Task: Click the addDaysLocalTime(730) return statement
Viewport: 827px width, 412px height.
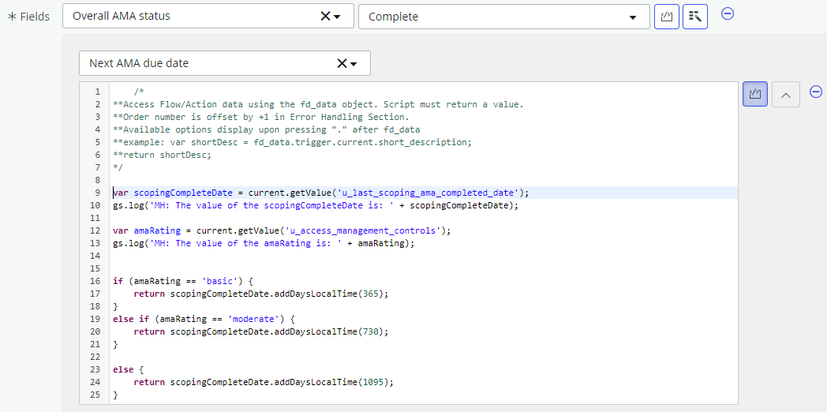Action: click(x=261, y=332)
